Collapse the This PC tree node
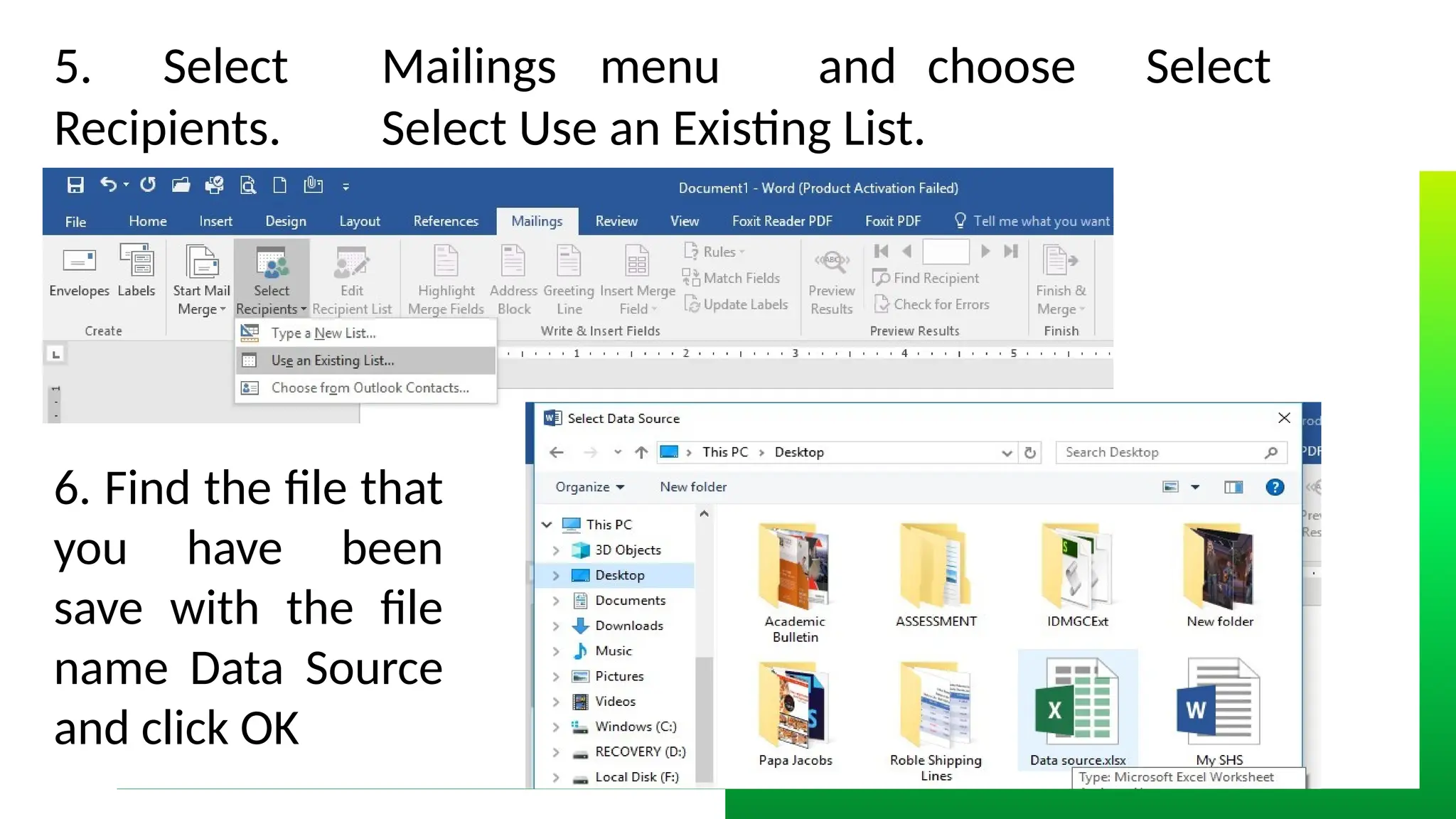 (x=547, y=525)
